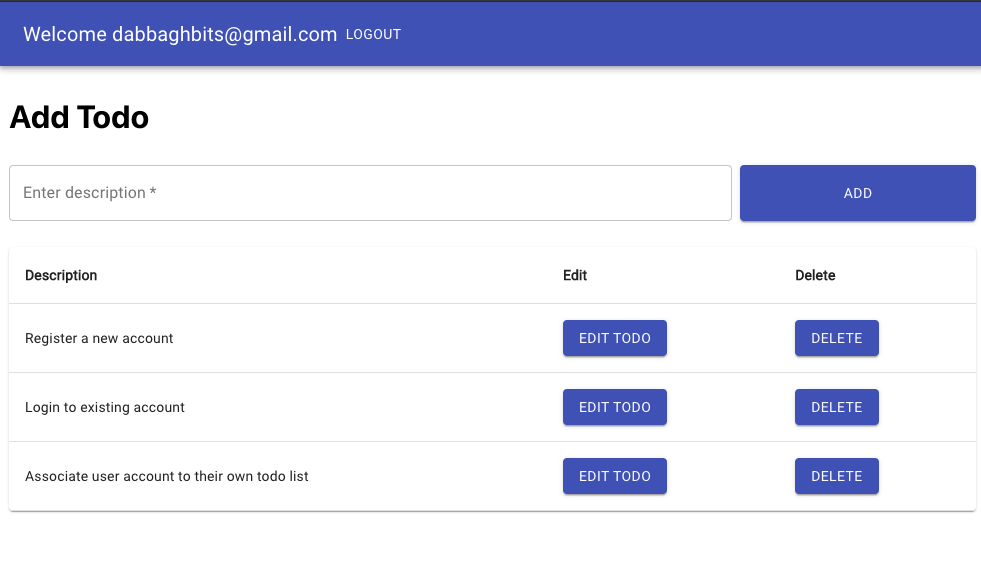Click the 'Enter description *' placeholder label
Viewport: 981px width, 563px height.
[x=90, y=193]
